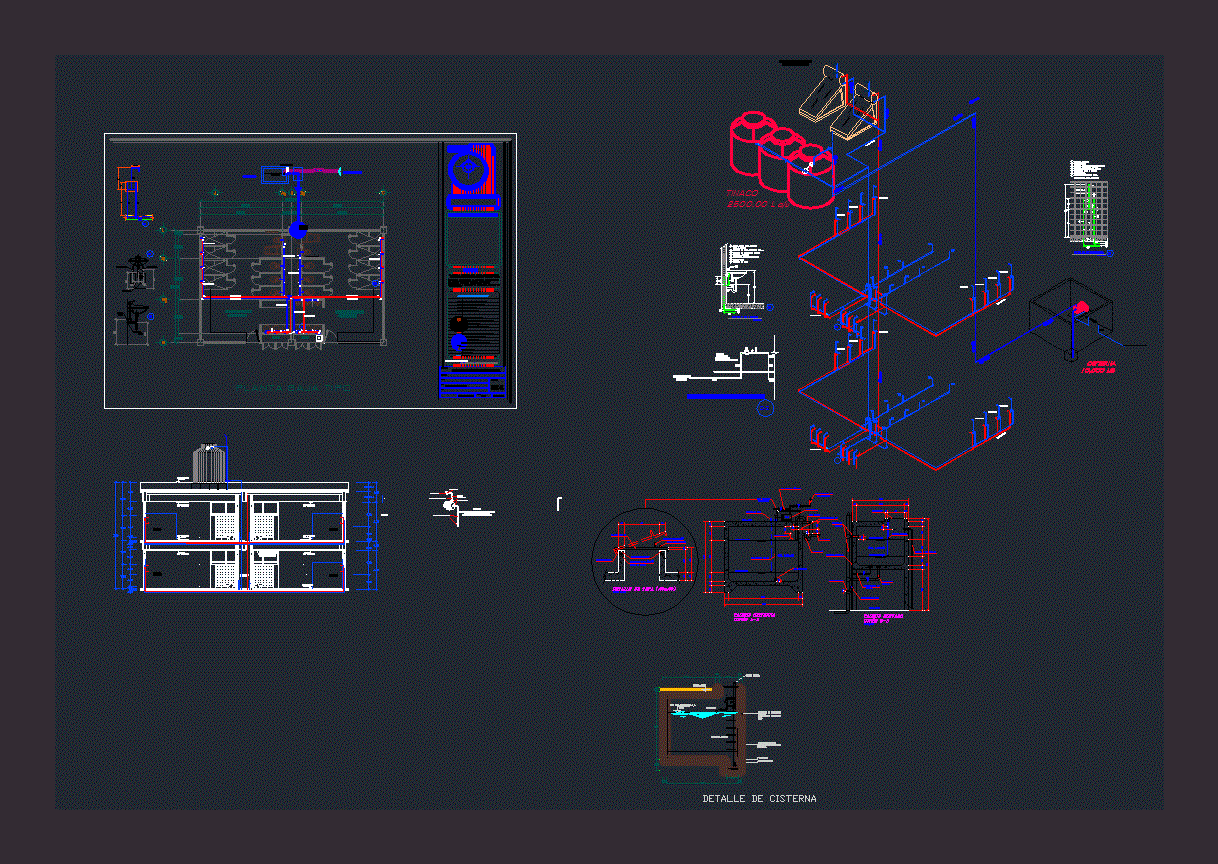Viewport: 1218px width, 864px height.
Task: Click the DETALLE DE CISTERNA caption
Action: pos(758,798)
